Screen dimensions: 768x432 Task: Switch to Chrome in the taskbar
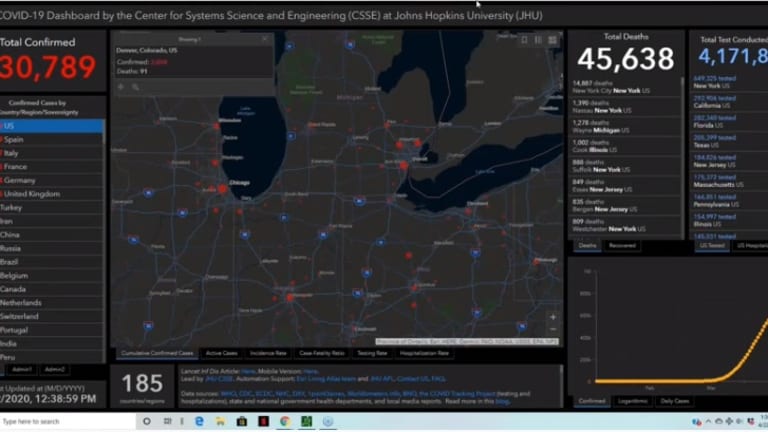coord(285,421)
